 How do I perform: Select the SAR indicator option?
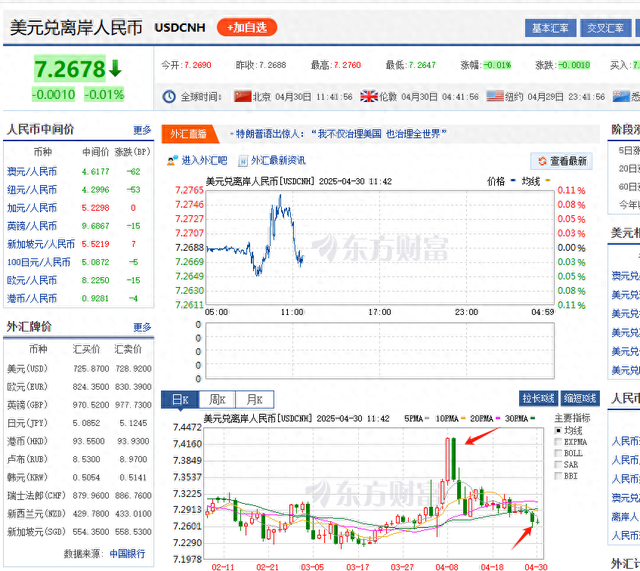pyautogui.click(x=558, y=464)
